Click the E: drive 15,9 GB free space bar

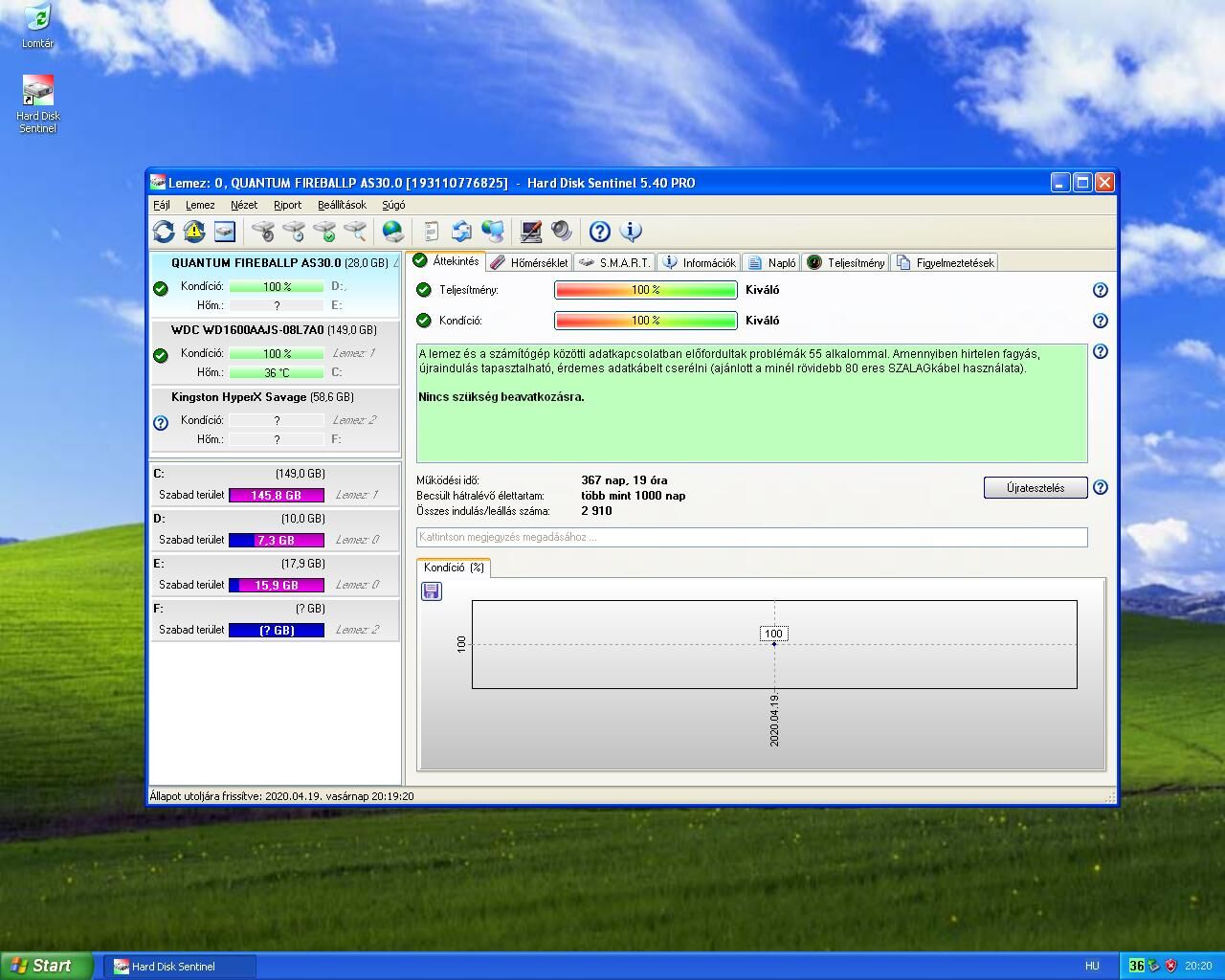[277, 586]
